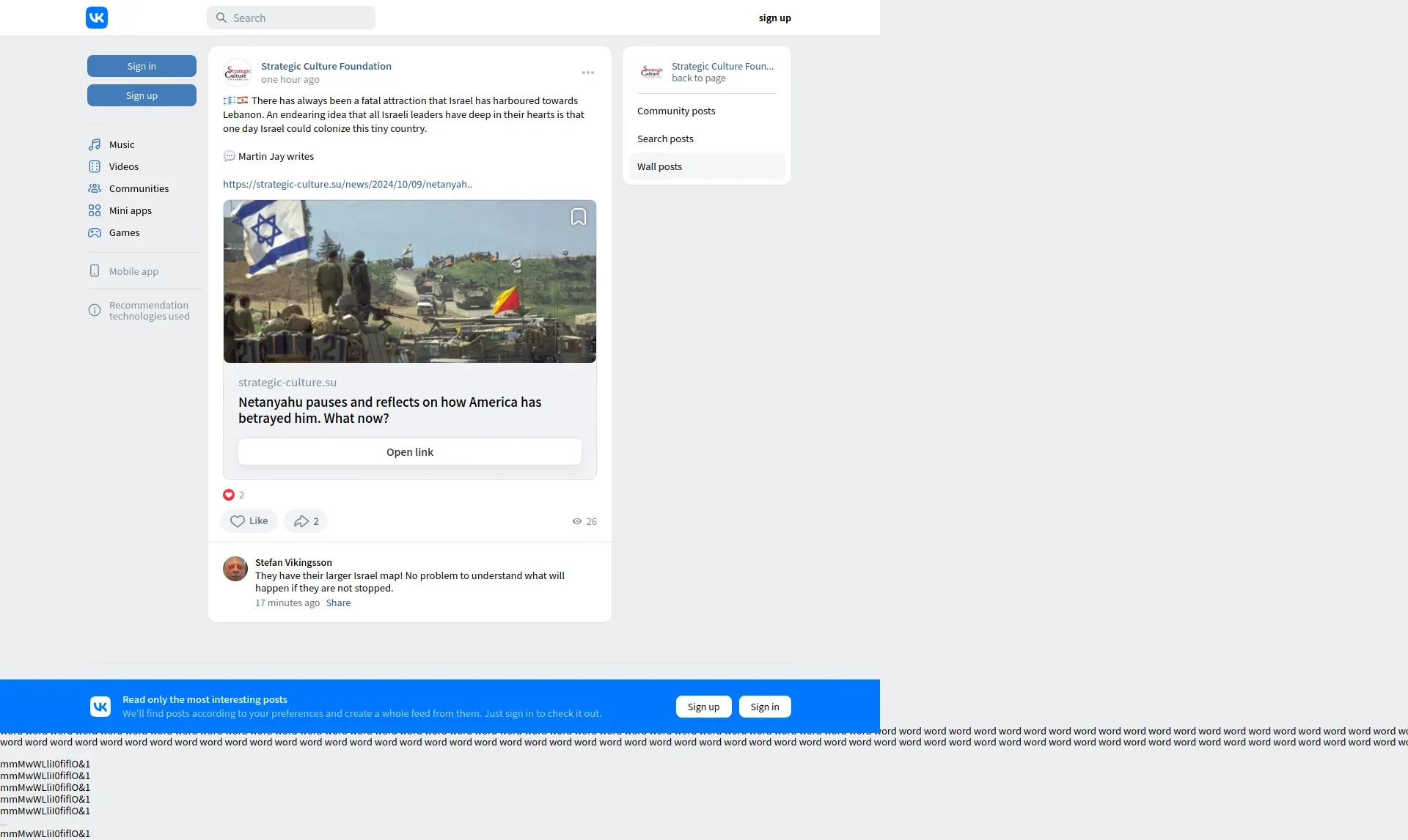Open the strategic-culture.su article URL link

coord(348,184)
